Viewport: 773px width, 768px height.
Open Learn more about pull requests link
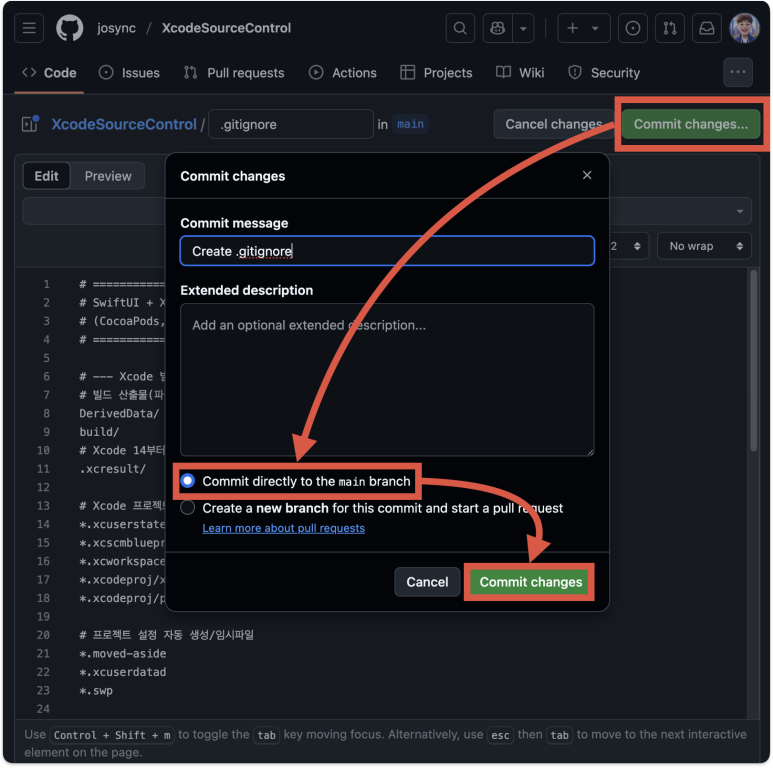pos(283,528)
